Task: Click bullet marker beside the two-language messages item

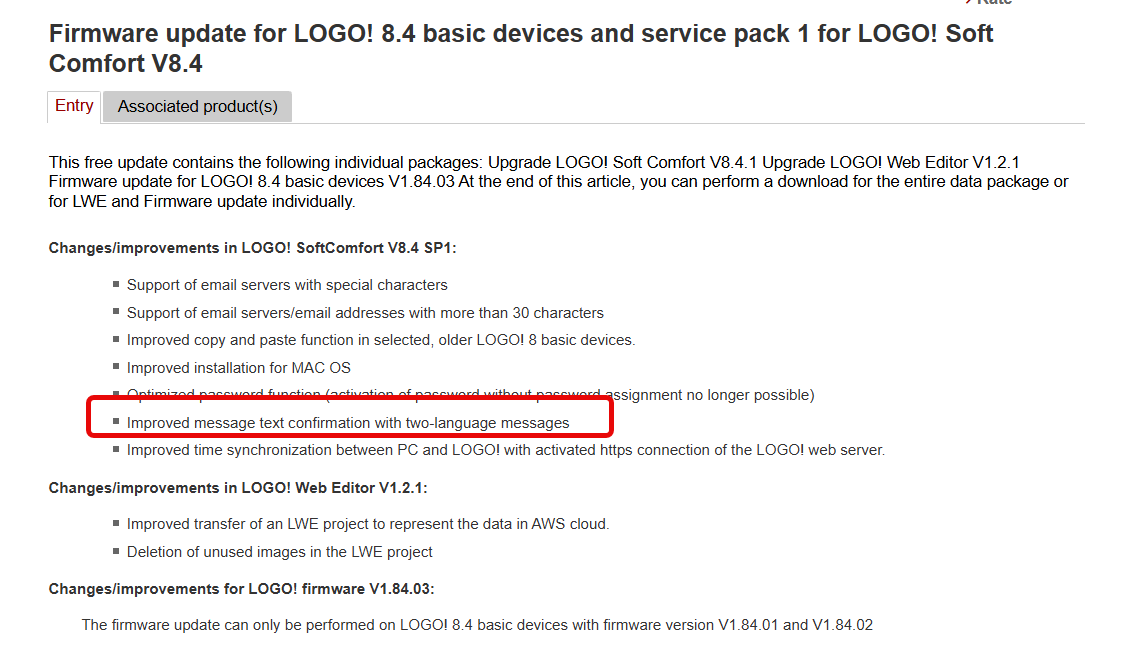Action: point(116,422)
